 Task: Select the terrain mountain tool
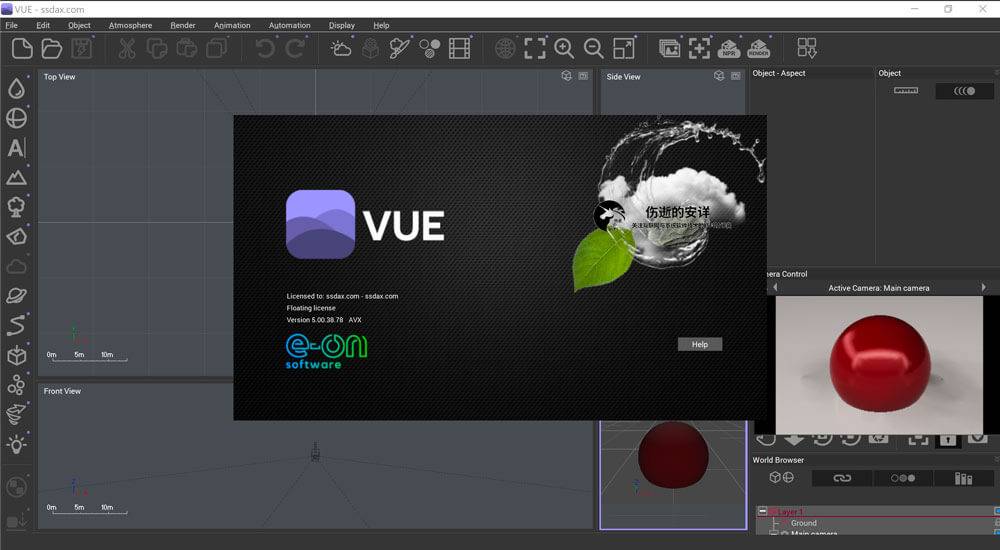[17, 177]
